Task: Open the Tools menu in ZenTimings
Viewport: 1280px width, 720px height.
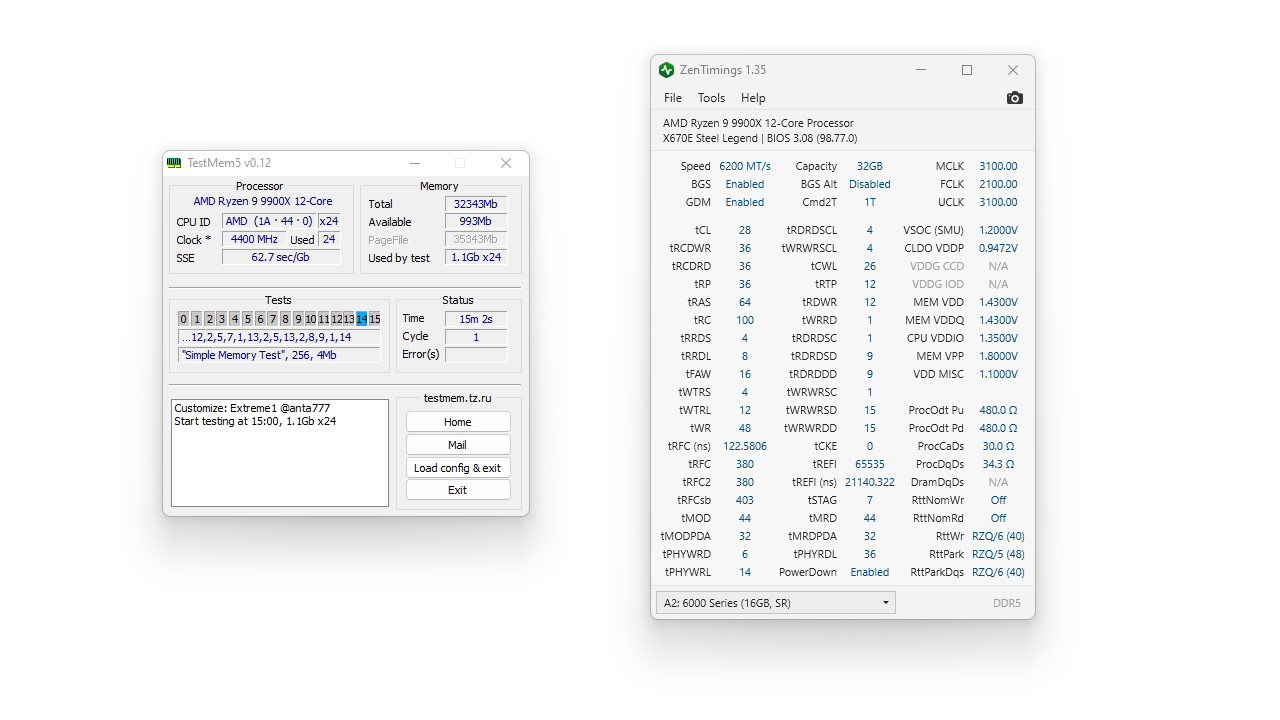Action: (711, 97)
